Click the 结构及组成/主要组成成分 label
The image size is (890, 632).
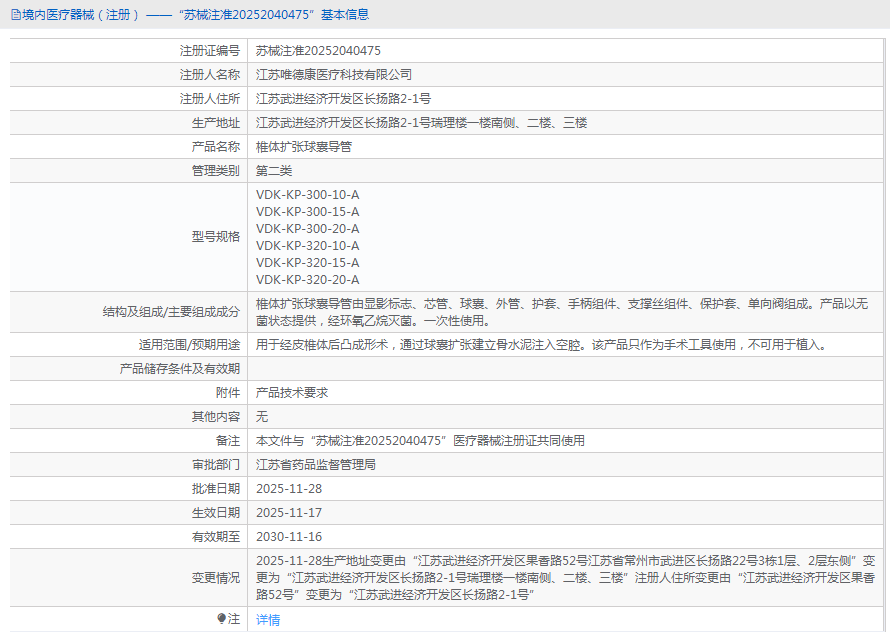coord(171,312)
